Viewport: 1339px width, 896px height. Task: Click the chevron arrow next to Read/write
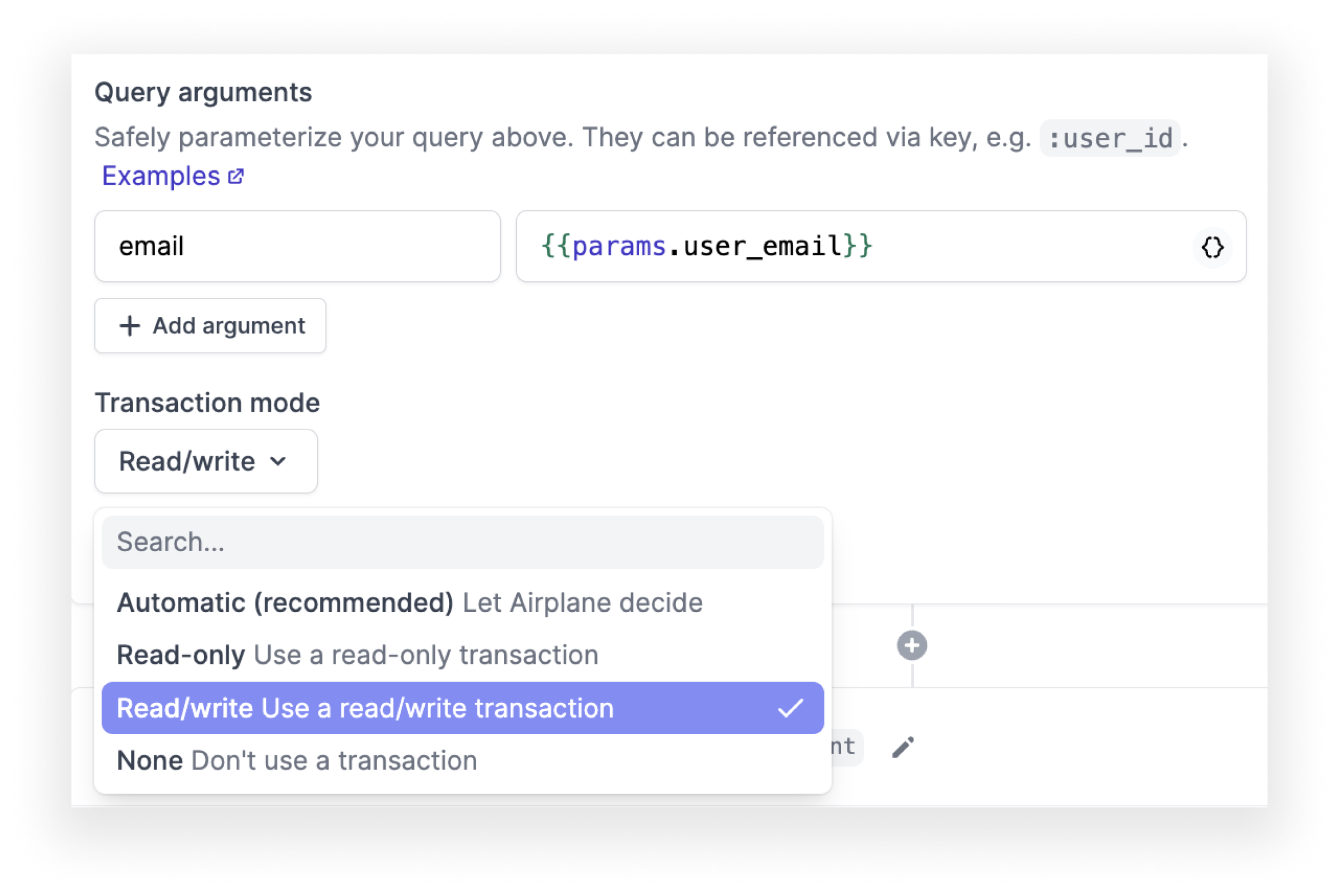(x=278, y=461)
